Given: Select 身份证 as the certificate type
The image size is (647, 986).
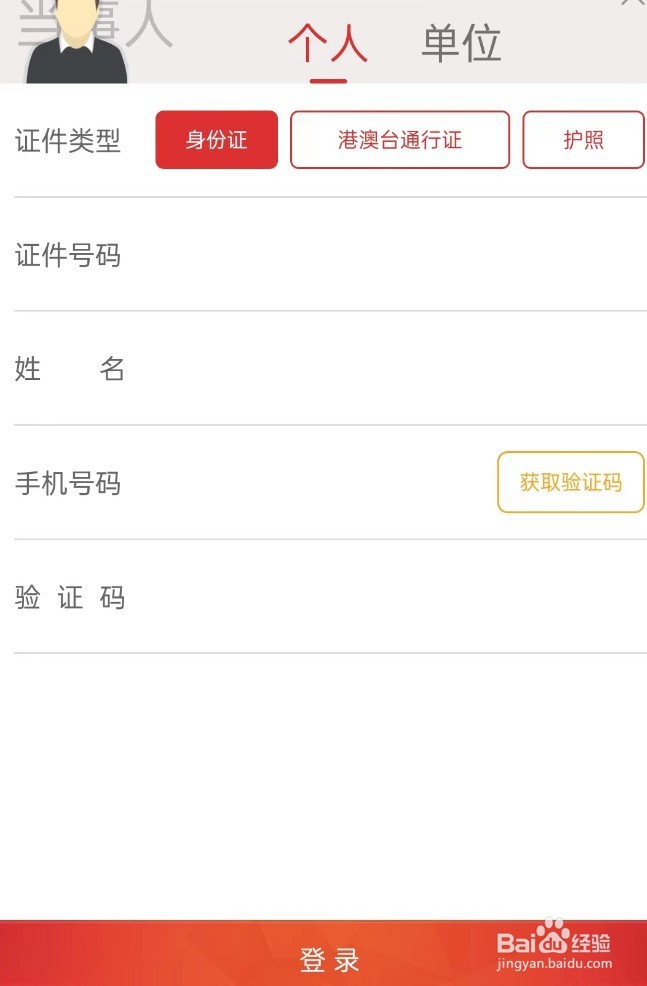Looking at the screenshot, I should (216, 140).
